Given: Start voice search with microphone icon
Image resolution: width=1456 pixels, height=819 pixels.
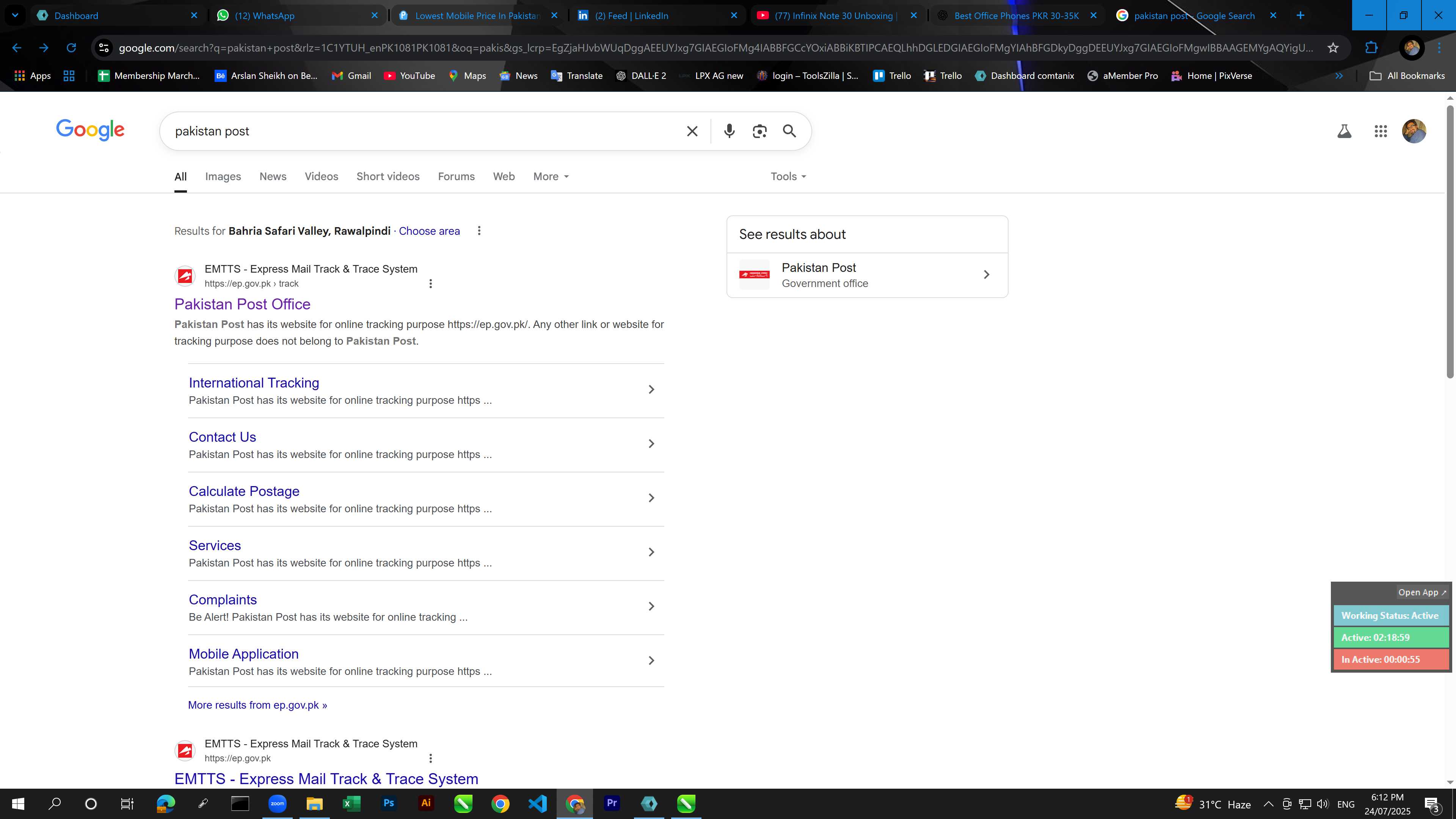Looking at the screenshot, I should point(729,131).
